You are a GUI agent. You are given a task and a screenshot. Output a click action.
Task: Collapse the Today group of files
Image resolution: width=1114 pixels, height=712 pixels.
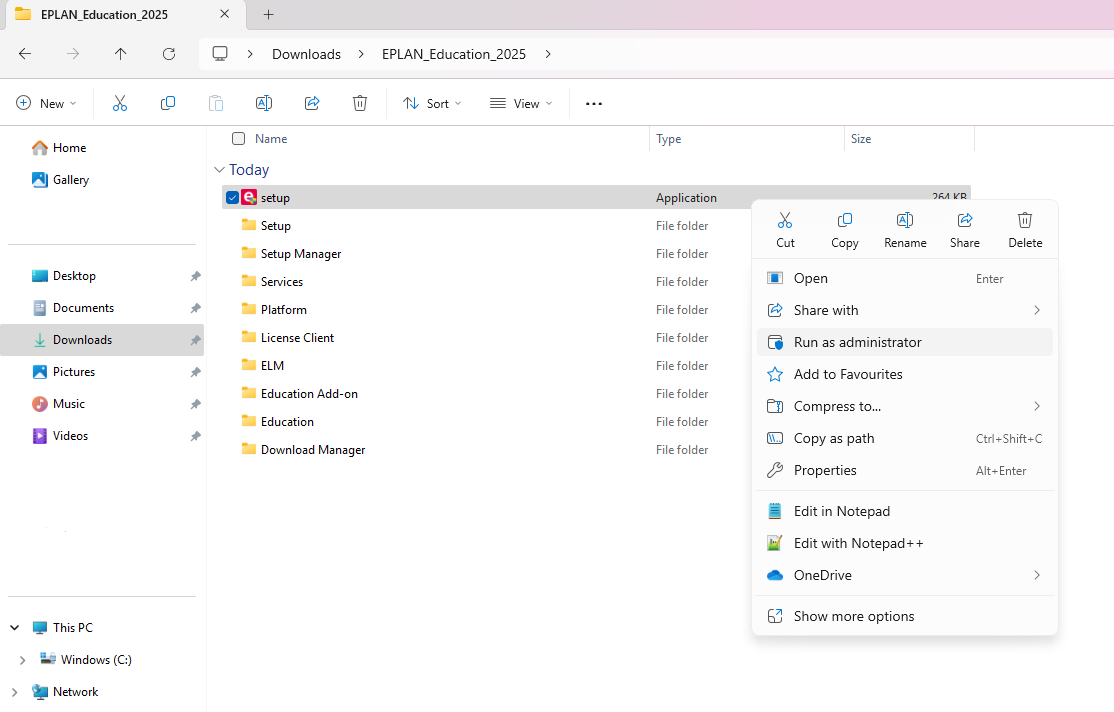click(220, 170)
